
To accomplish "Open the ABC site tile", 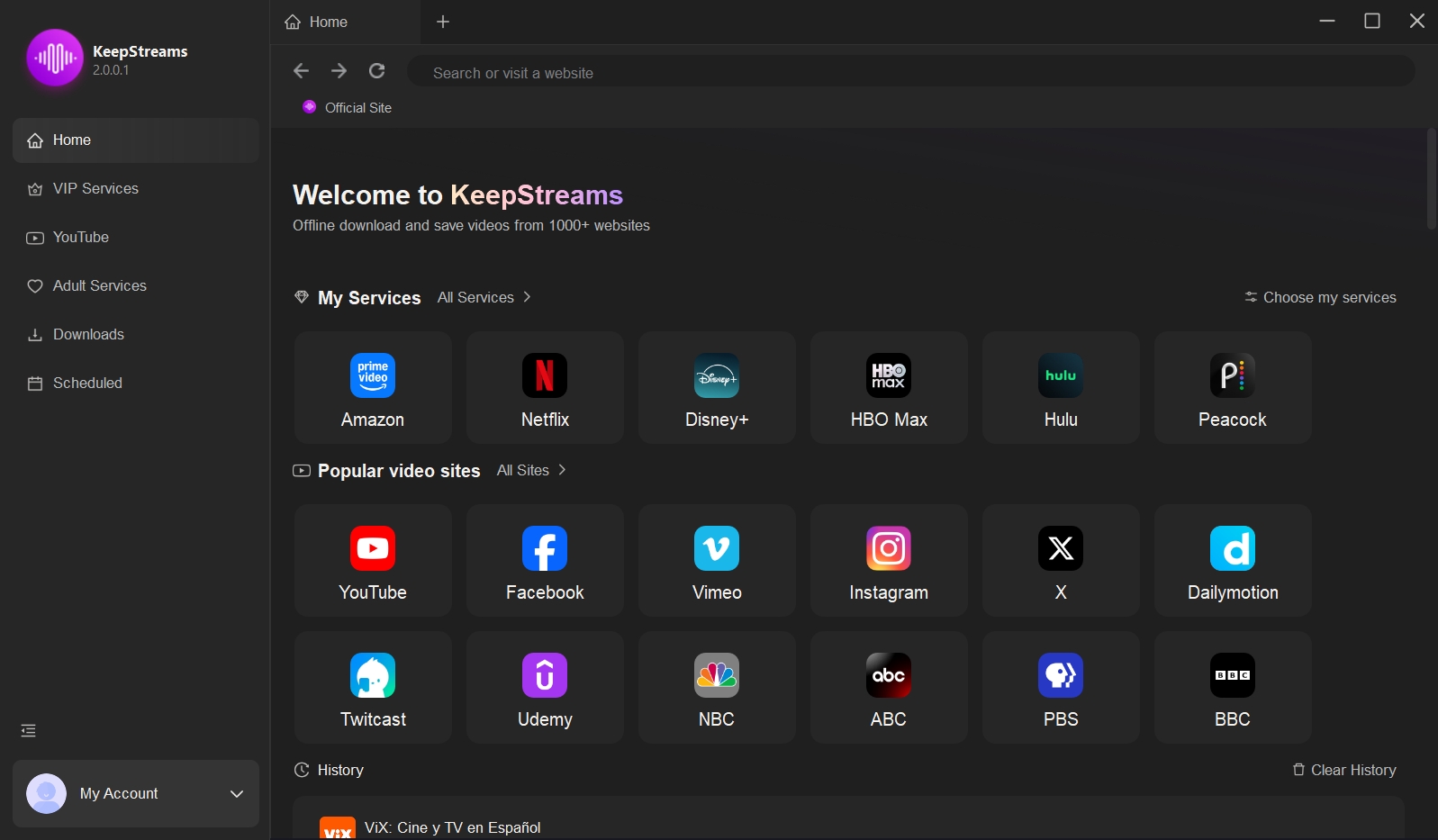I will coord(889,687).
